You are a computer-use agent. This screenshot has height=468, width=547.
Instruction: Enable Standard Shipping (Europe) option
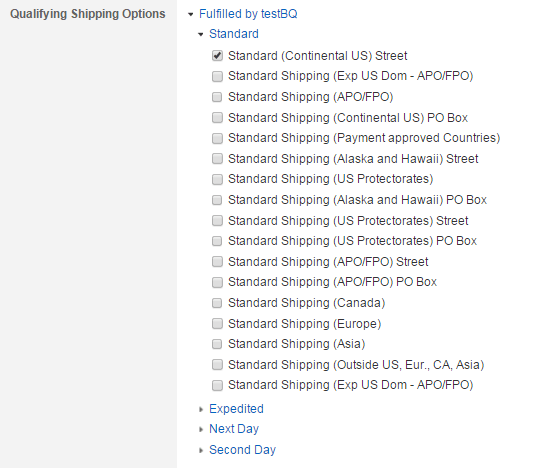tap(217, 324)
